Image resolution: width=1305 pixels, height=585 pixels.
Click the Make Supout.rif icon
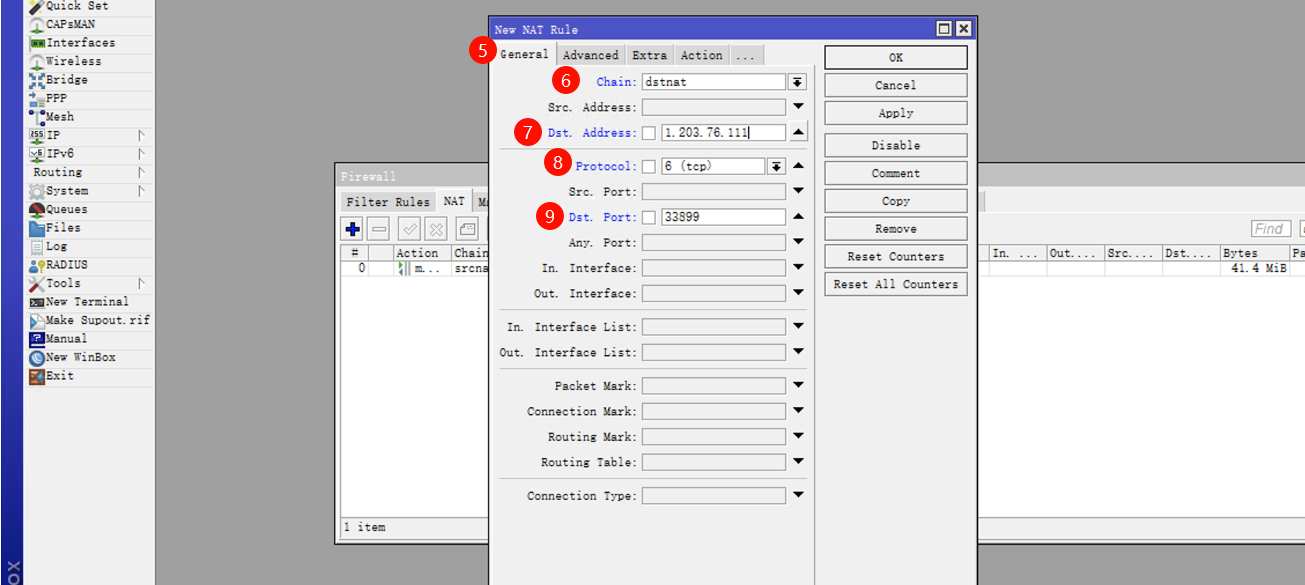click(37, 321)
